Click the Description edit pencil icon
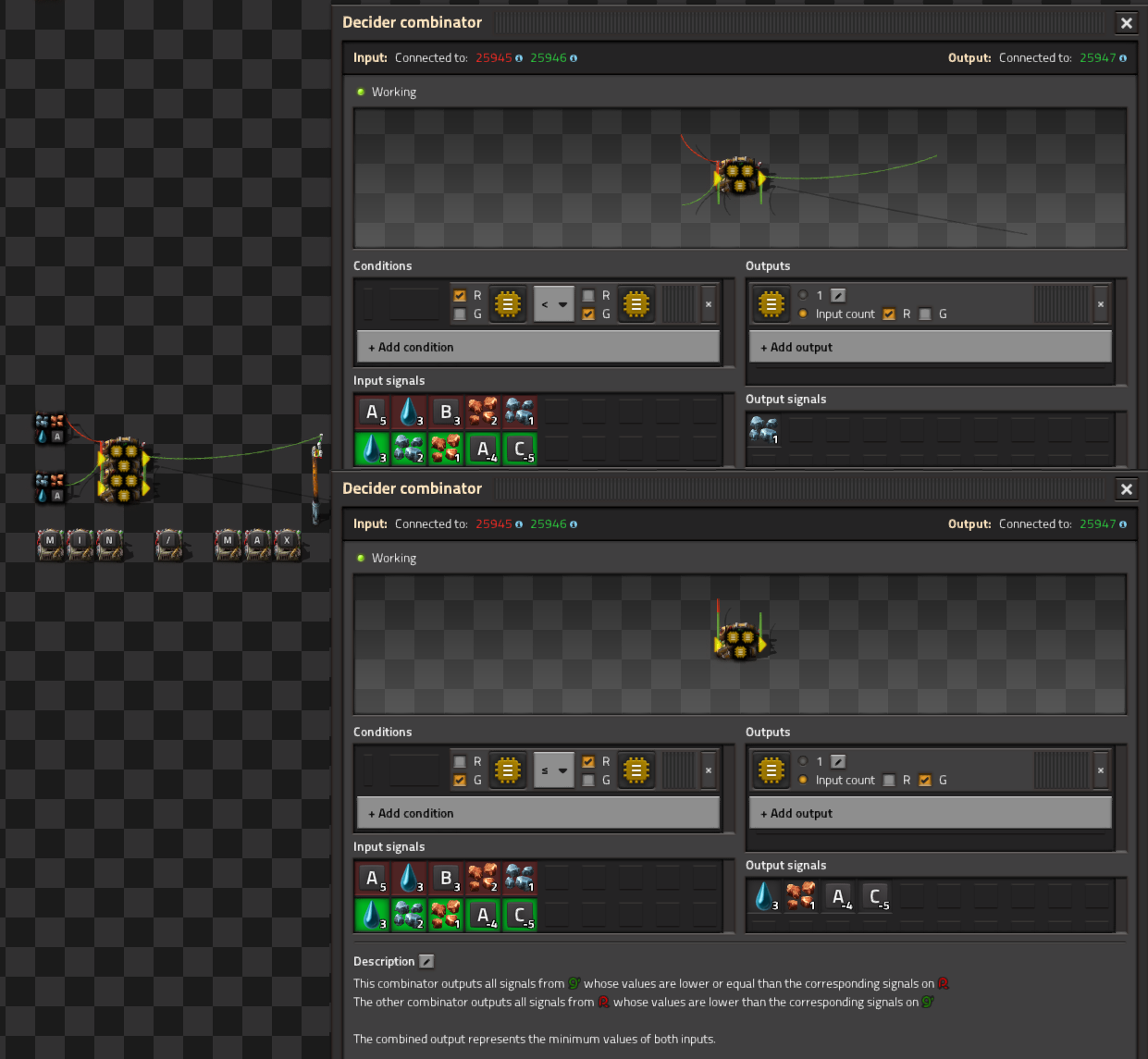The width and height of the screenshot is (1148, 1059). tap(426, 962)
